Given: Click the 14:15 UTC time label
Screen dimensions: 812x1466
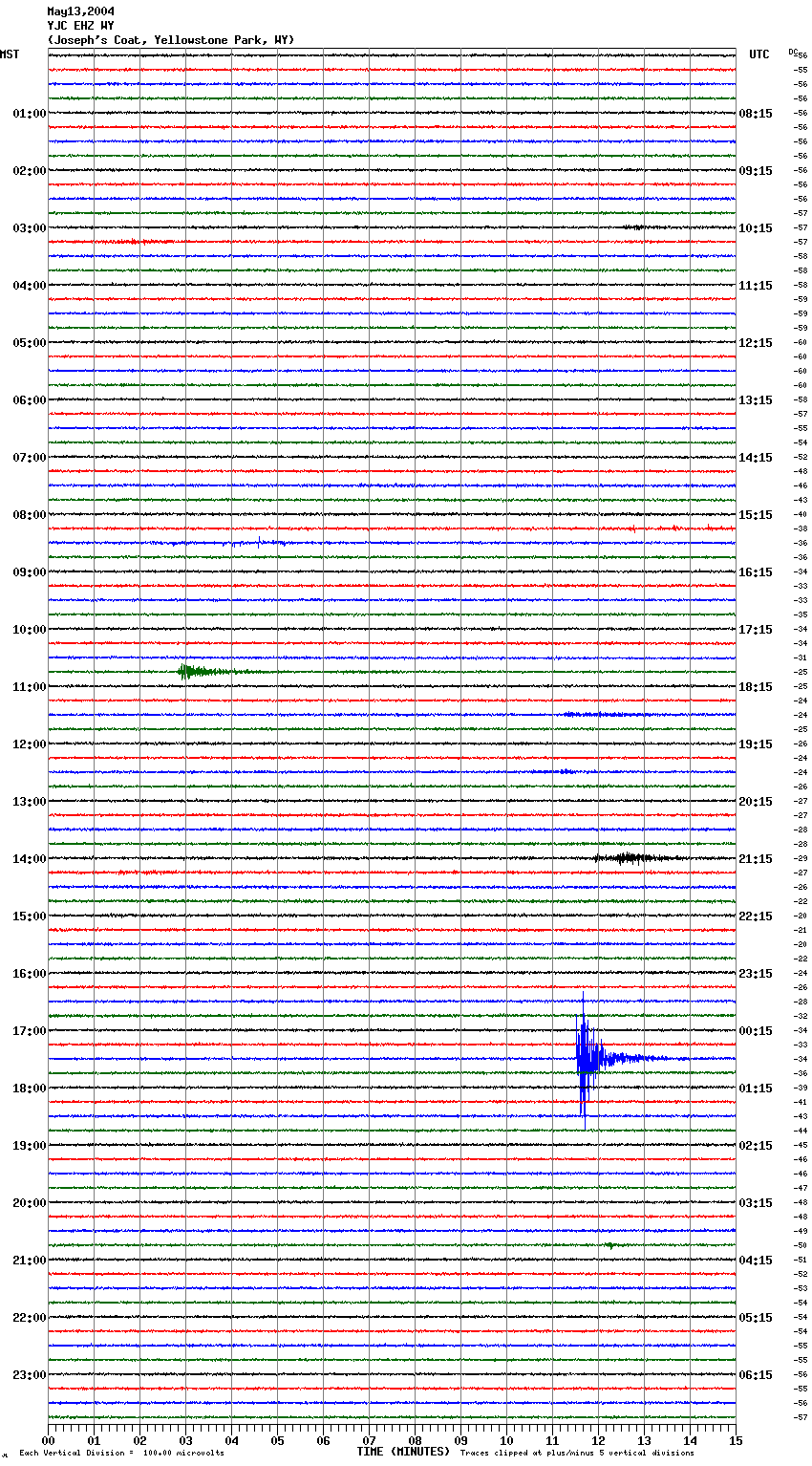Looking at the screenshot, I should [x=756, y=458].
